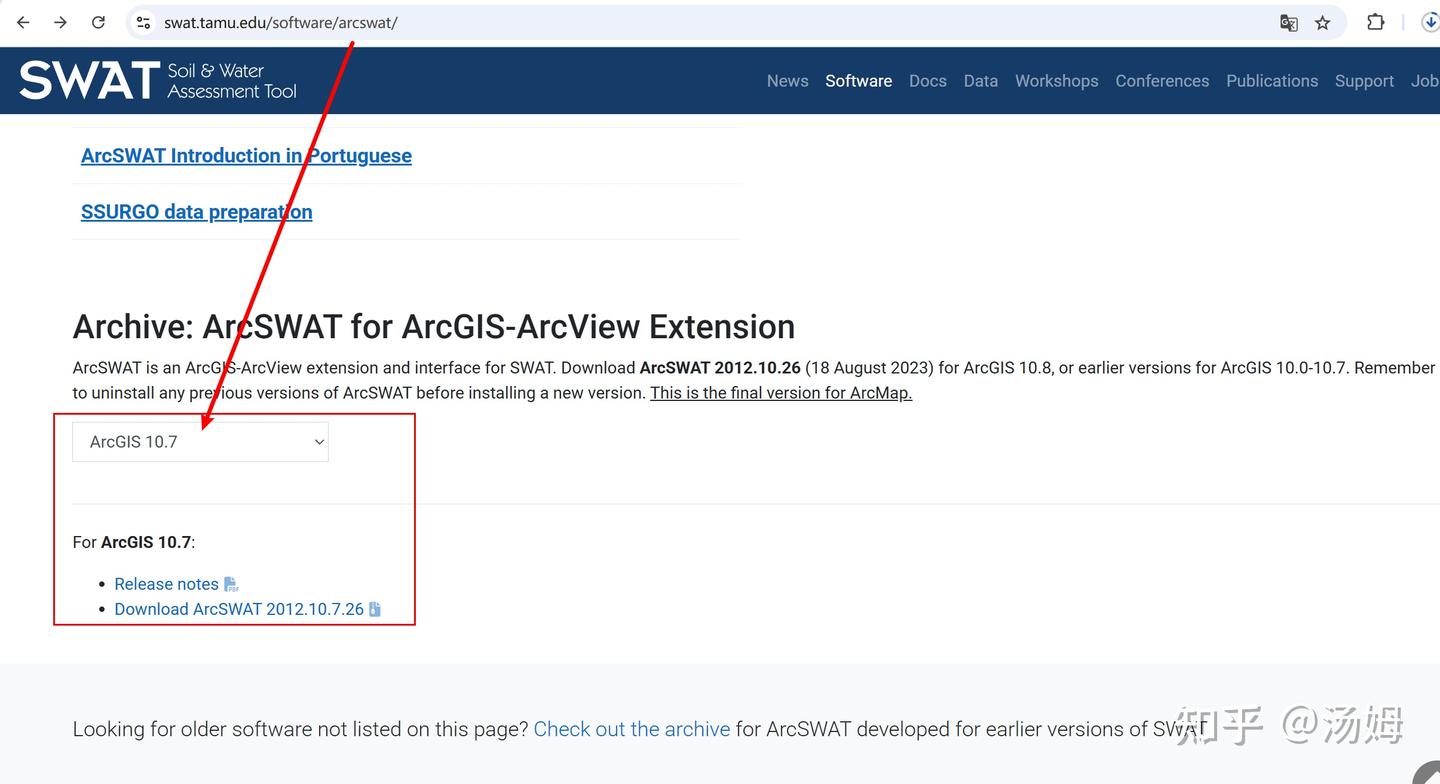Open the PDF icon next to Release notes

coord(230,583)
